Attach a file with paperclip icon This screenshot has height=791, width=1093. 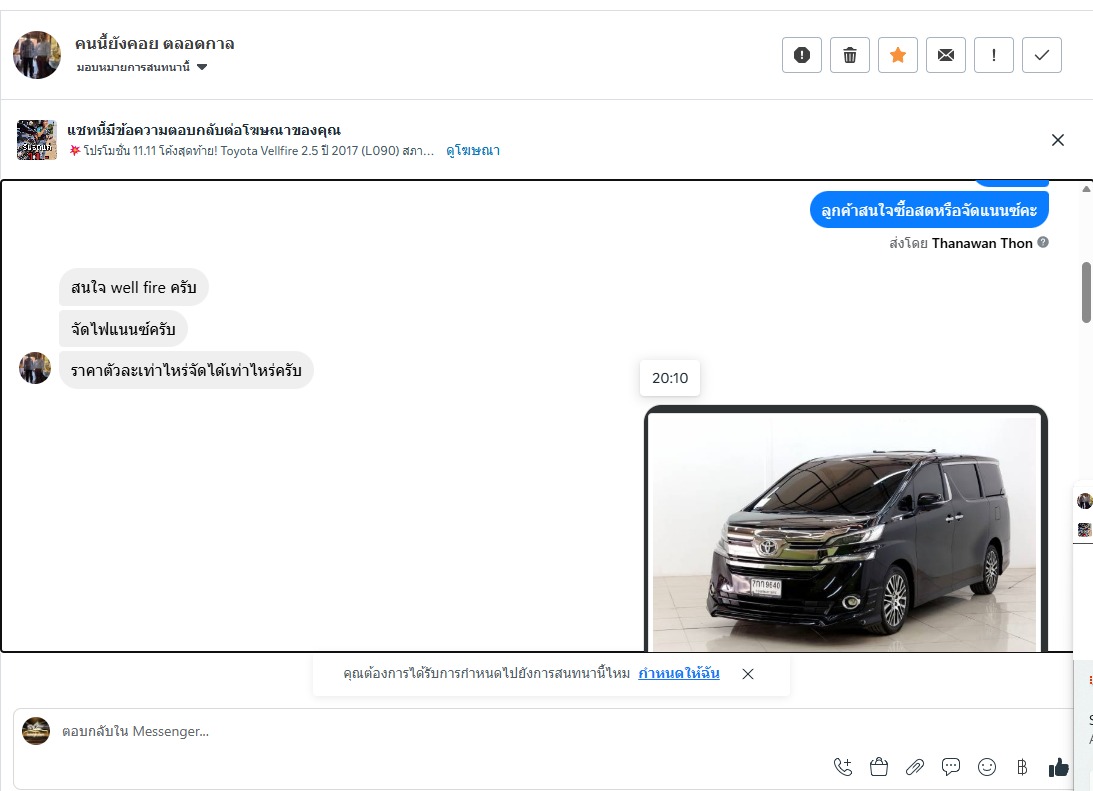pyautogui.click(x=915, y=767)
